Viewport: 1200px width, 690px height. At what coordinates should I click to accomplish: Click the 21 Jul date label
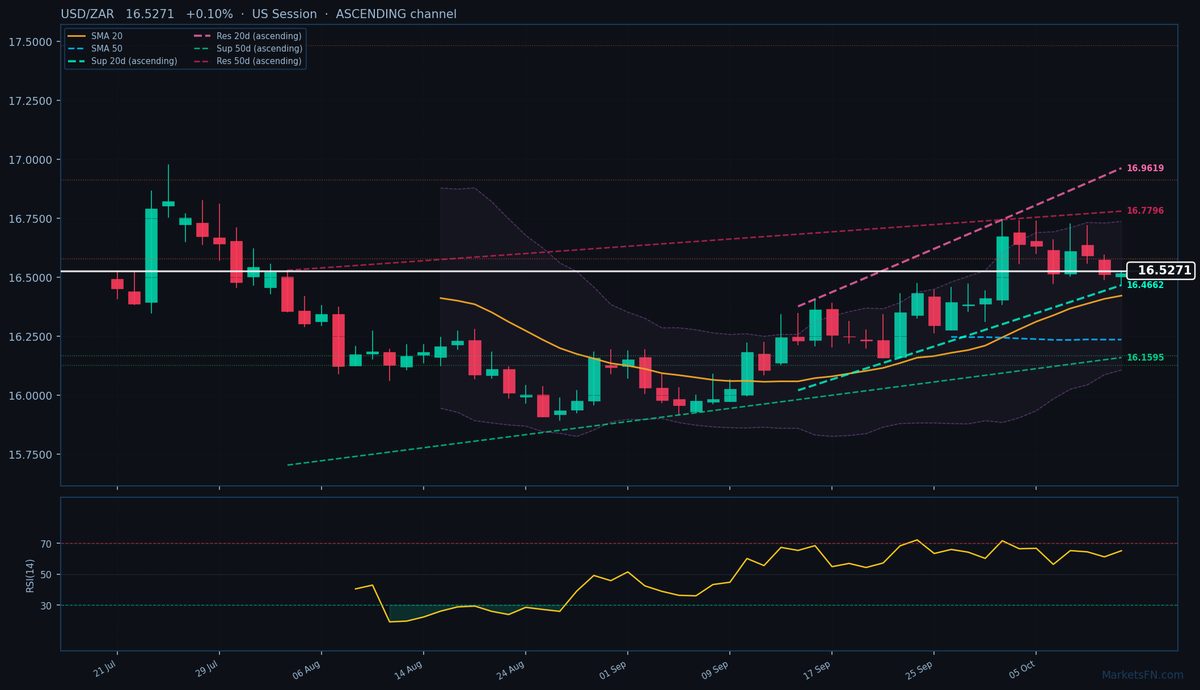coord(104,668)
